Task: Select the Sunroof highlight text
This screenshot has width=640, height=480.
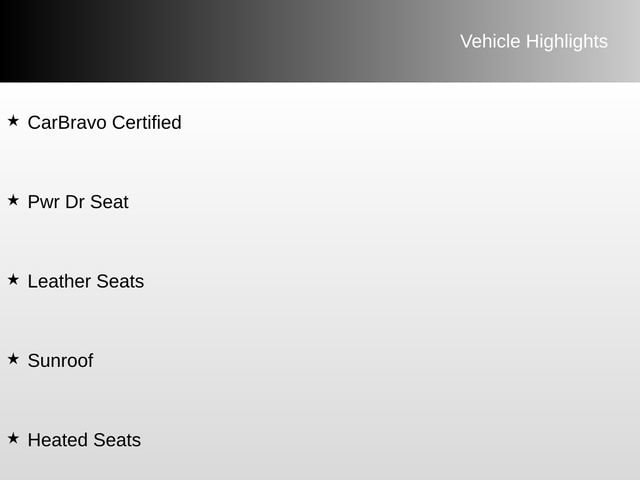Action: pyautogui.click(x=60, y=360)
